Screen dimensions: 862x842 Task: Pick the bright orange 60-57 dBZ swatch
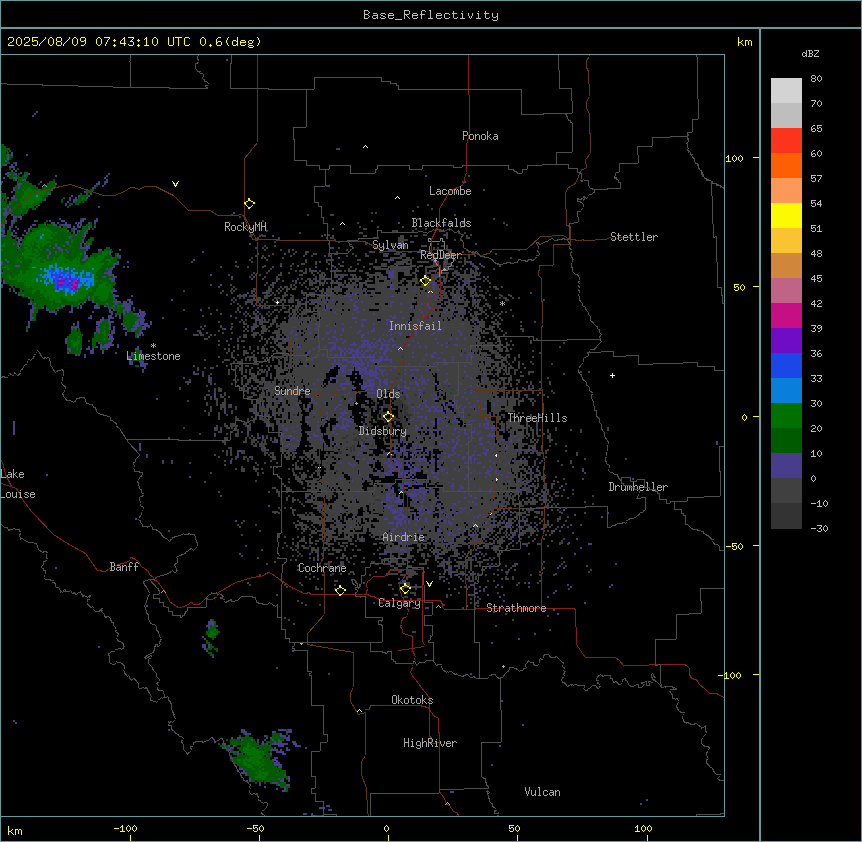pos(786,165)
